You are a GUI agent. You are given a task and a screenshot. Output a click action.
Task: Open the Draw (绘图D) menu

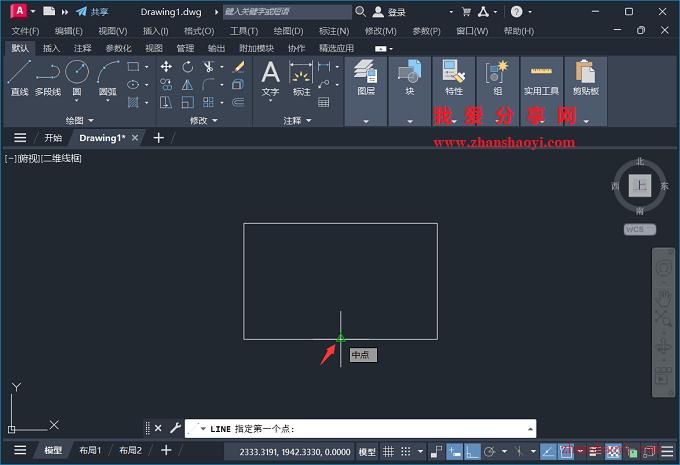[288, 31]
